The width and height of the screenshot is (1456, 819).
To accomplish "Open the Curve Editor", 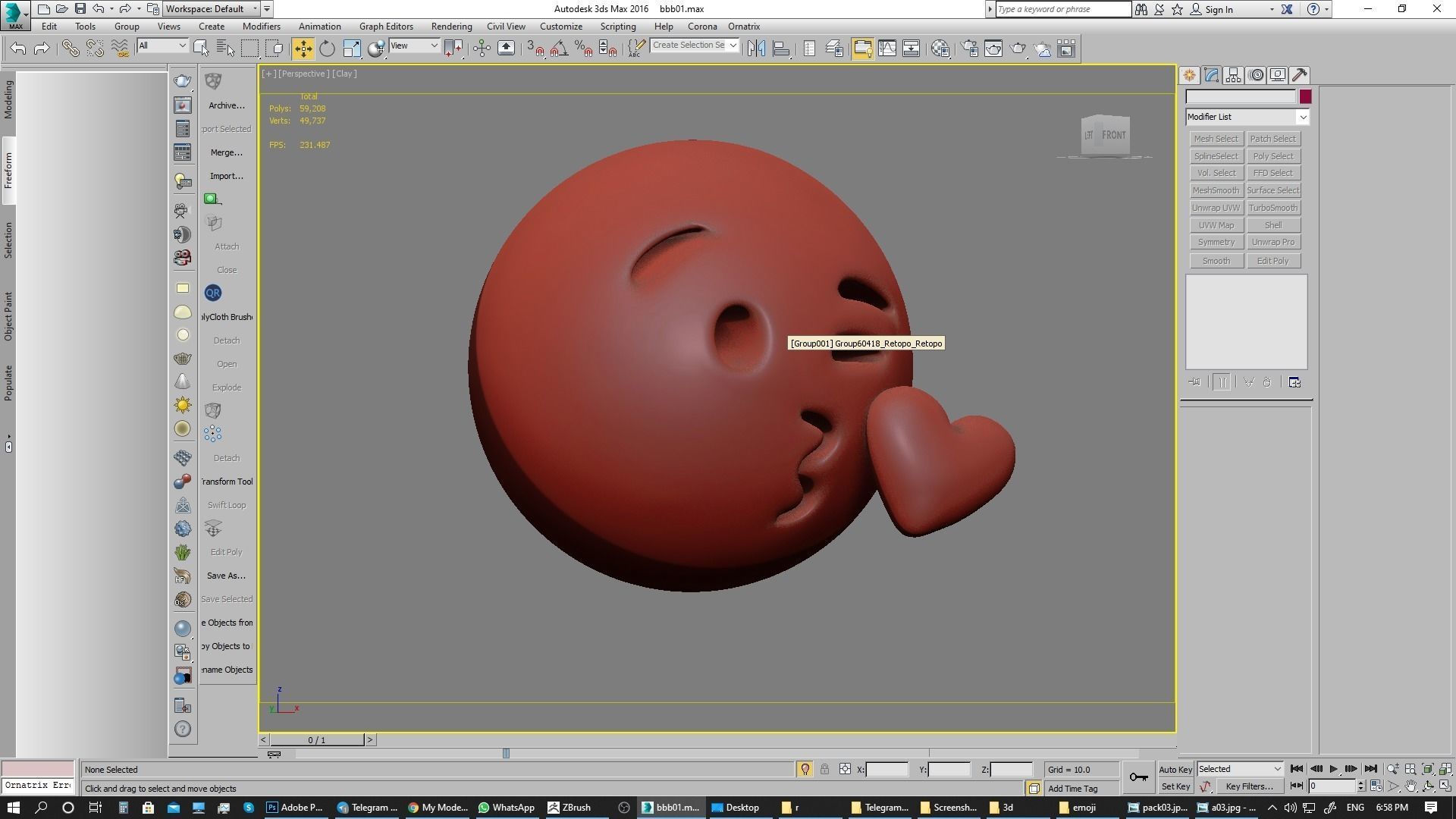I will coord(887,49).
